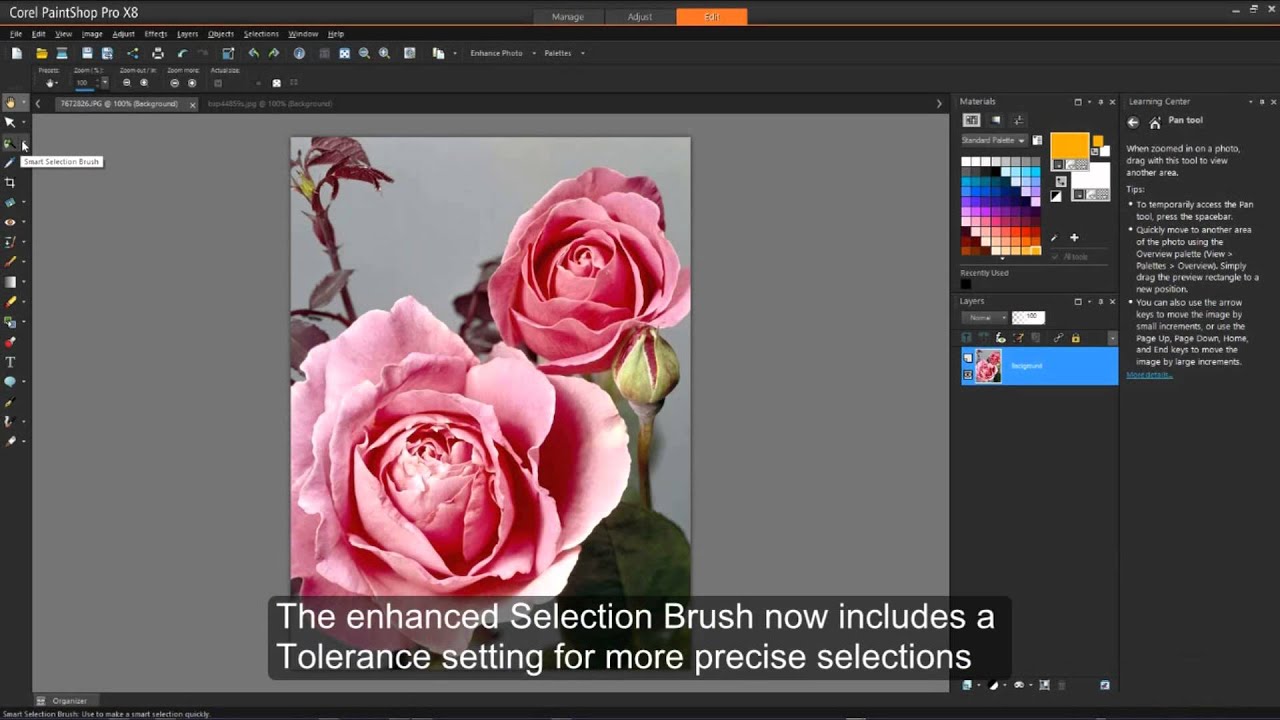Image resolution: width=1280 pixels, height=720 pixels.
Task: Click the New file icon
Action: click(17, 53)
